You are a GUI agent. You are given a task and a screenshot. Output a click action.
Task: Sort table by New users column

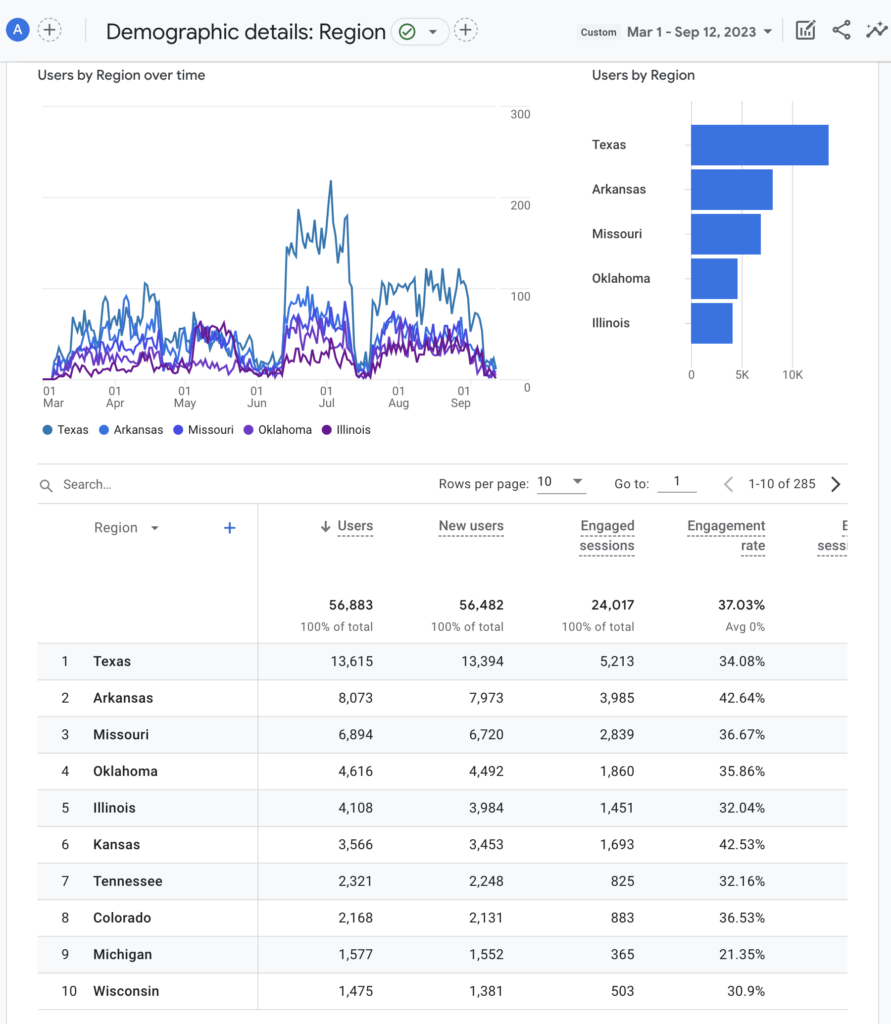[470, 526]
